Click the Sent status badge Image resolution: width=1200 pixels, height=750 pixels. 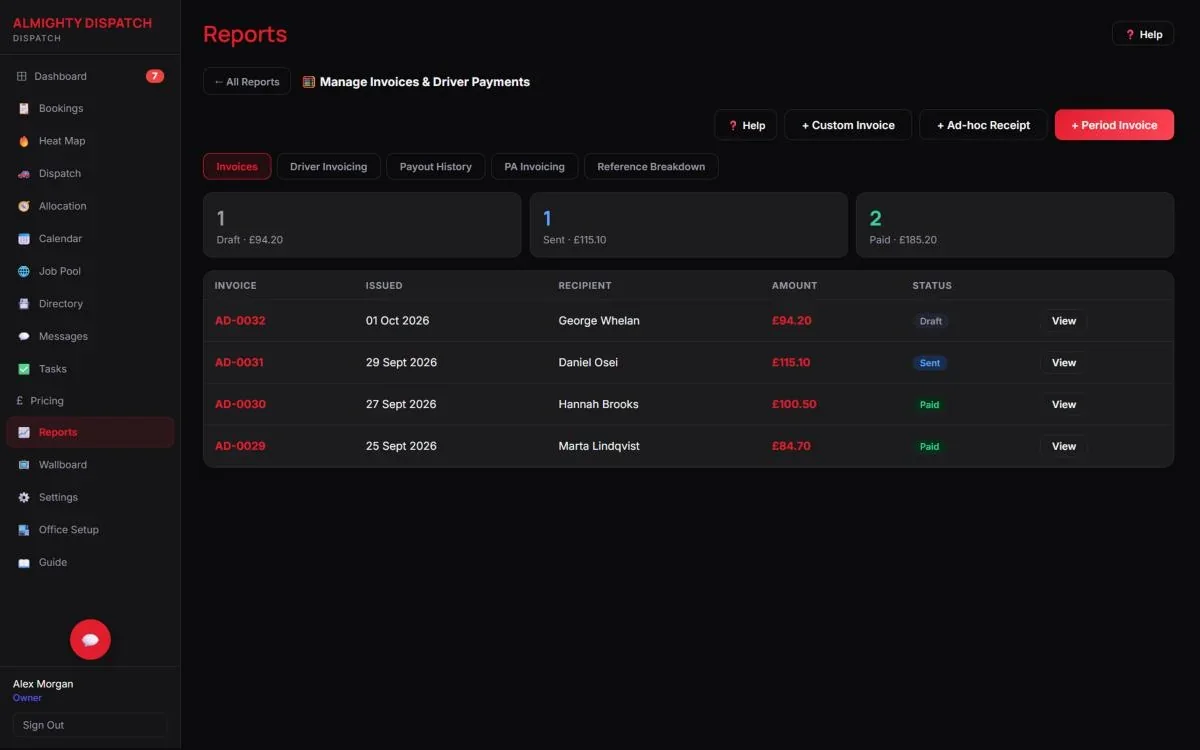point(930,363)
